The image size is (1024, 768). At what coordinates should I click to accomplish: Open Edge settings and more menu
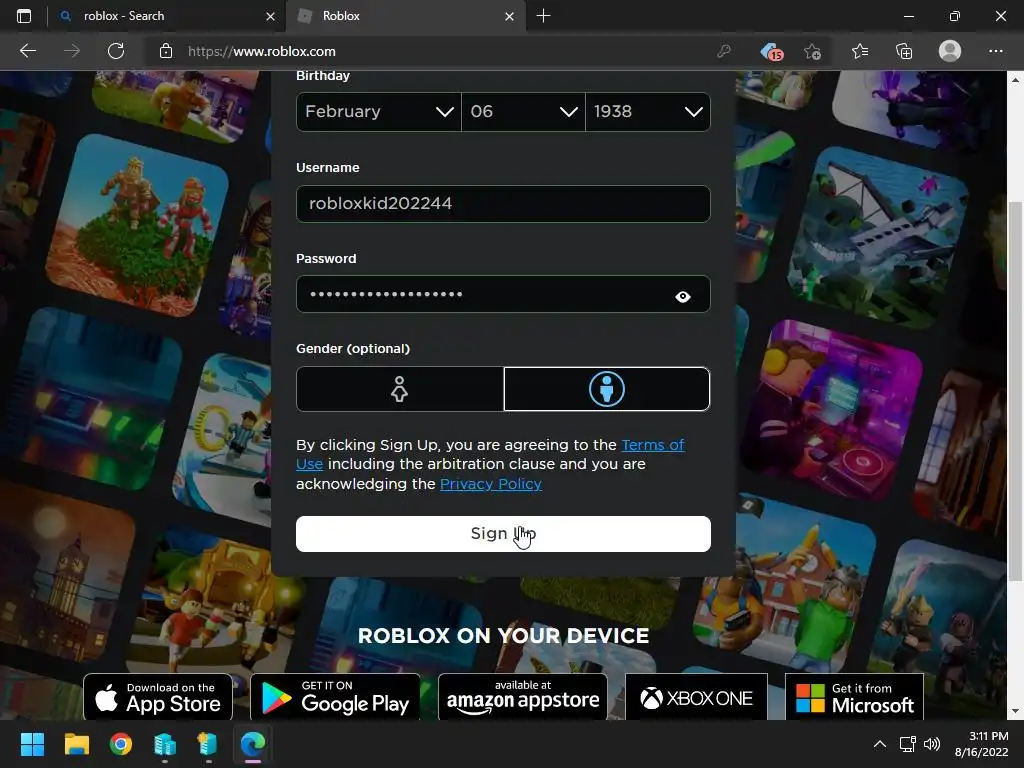[x=996, y=51]
